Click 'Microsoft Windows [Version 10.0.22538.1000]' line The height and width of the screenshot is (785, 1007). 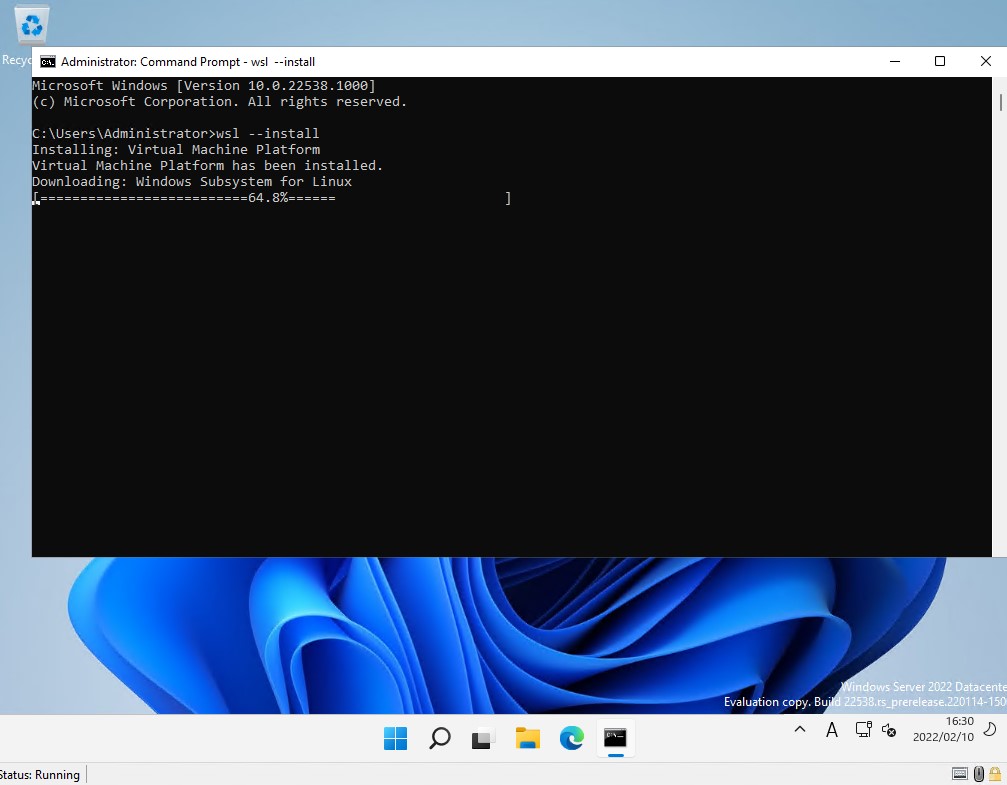point(204,85)
